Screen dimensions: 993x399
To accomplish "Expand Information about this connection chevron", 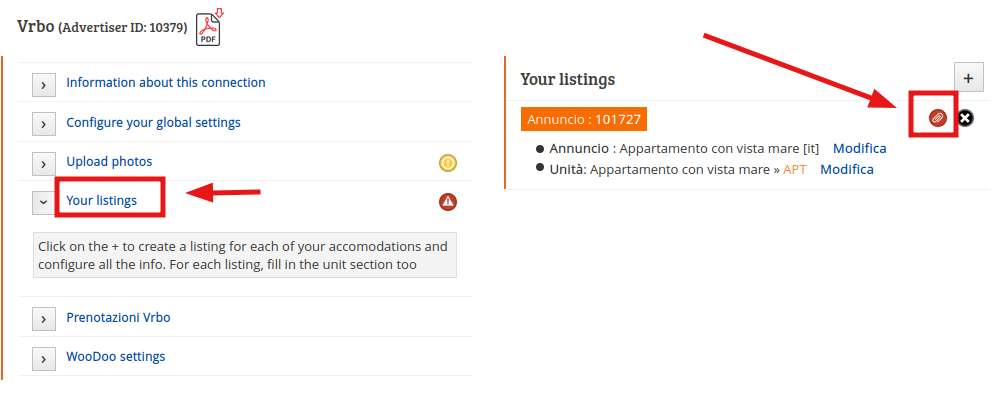I will pyautogui.click(x=44, y=84).
